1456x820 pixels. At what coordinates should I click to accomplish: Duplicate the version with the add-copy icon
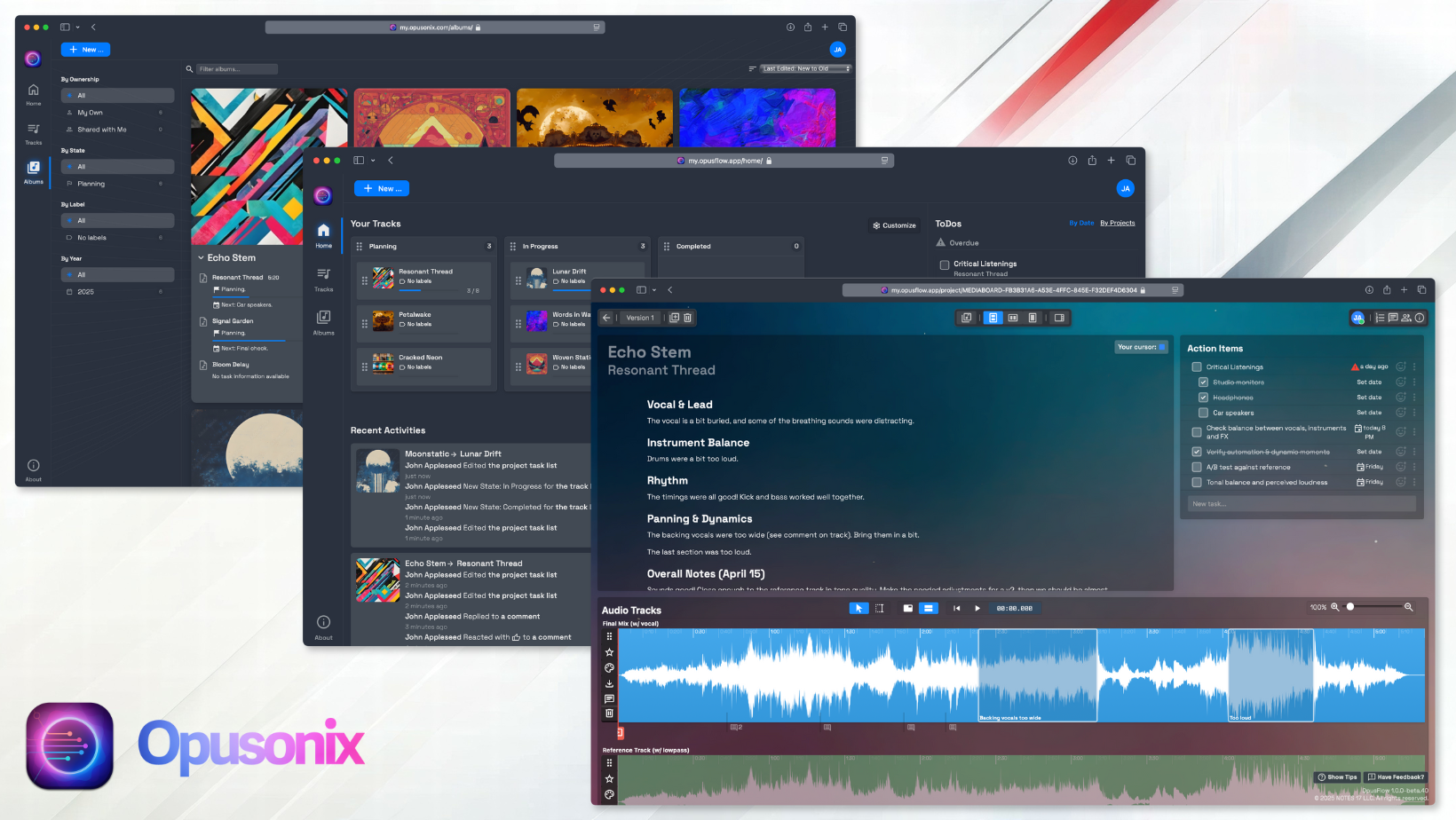674,318
